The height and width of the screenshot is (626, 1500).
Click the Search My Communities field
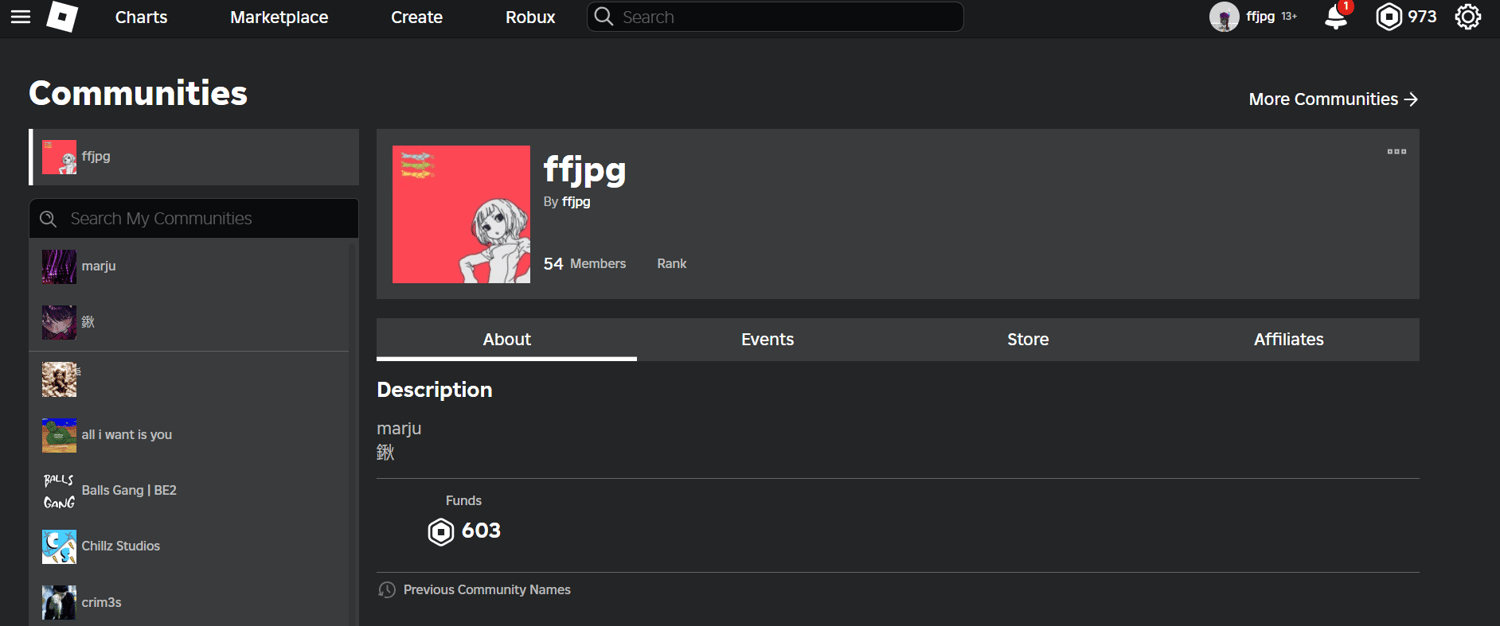pos(194,218)
